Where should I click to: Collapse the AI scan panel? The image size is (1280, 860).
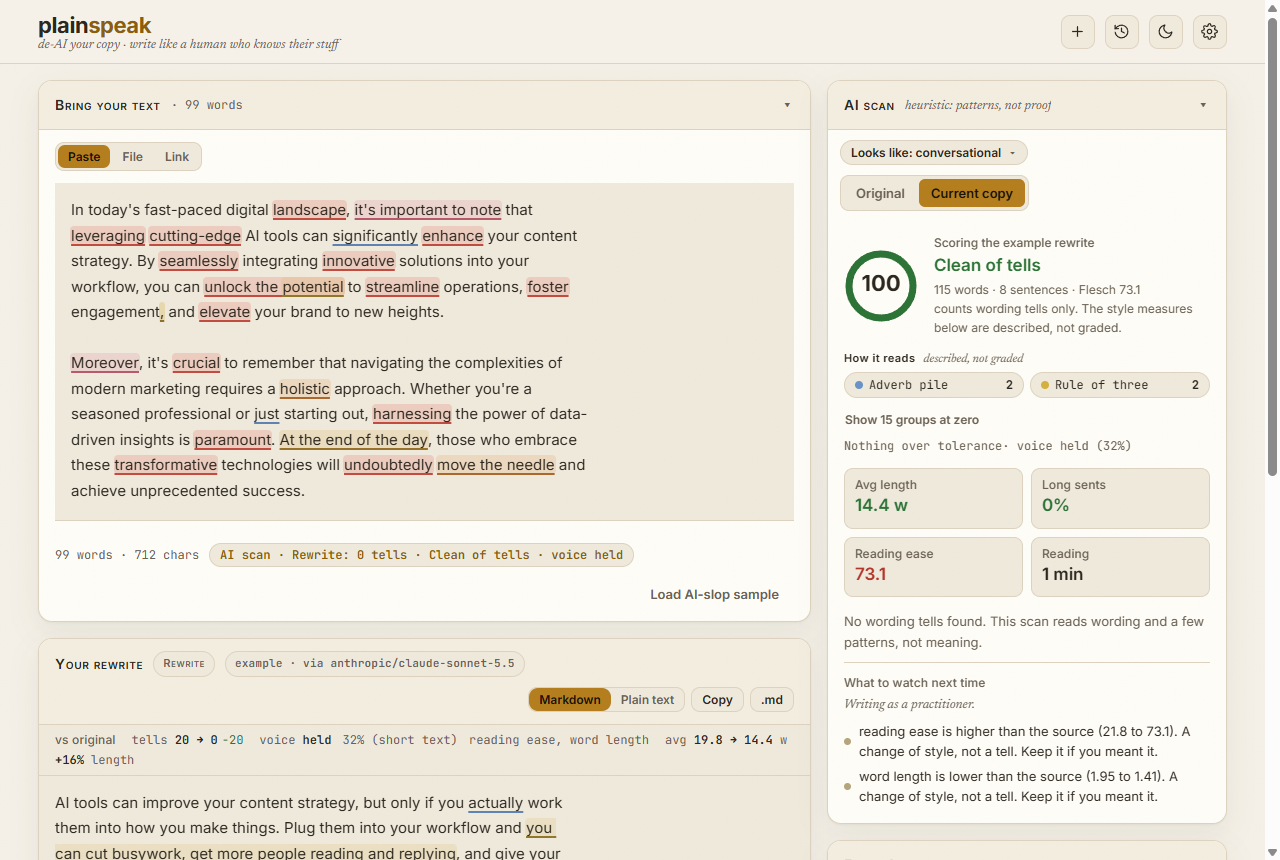pos(1203,105)
